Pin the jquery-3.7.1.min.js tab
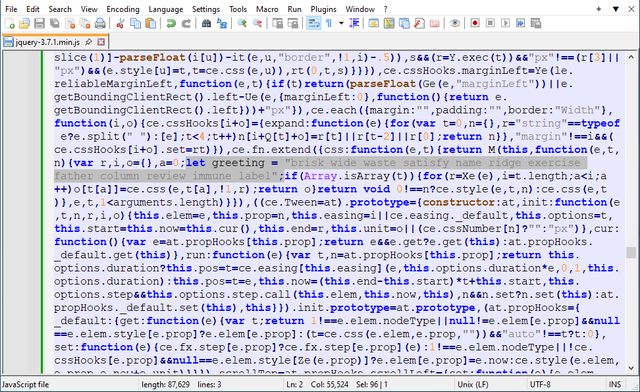640x392 pixels. (x=88, y=42)
